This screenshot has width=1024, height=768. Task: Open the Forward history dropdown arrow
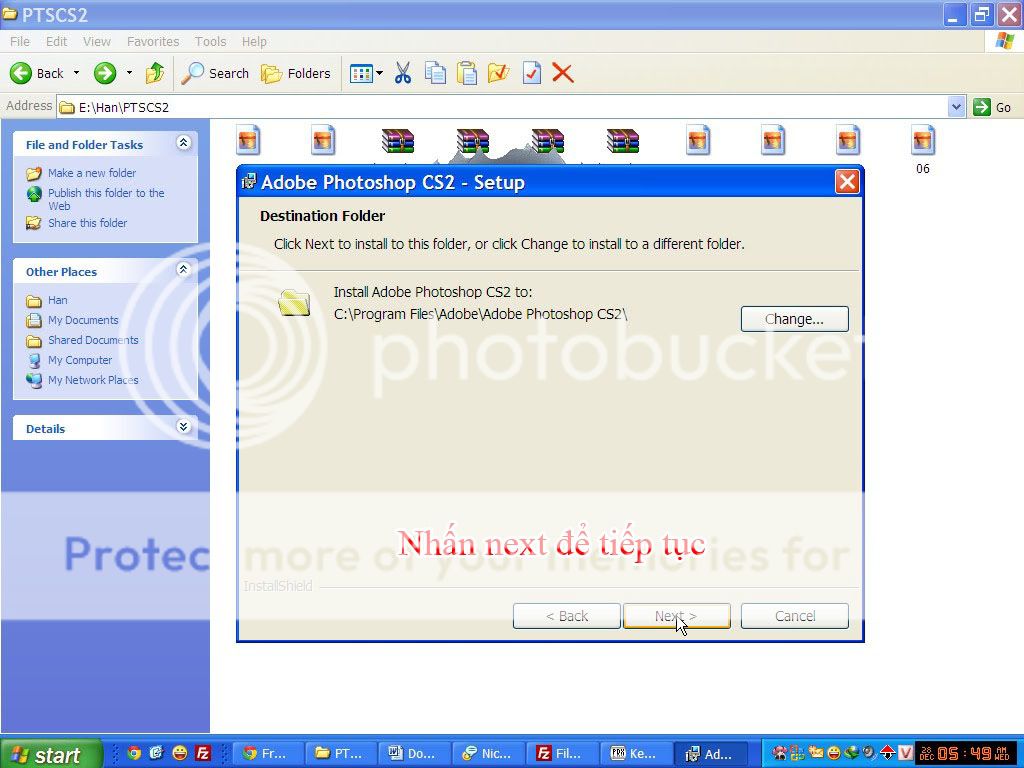click(129, 73)
